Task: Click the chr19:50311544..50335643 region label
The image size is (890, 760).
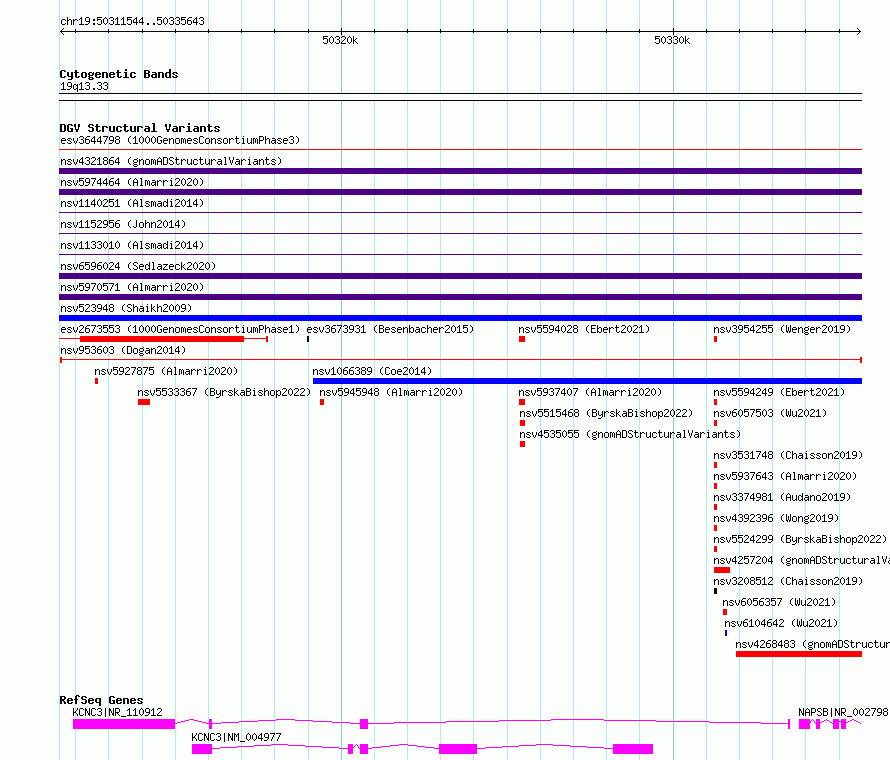Action: tap(133, 21)
